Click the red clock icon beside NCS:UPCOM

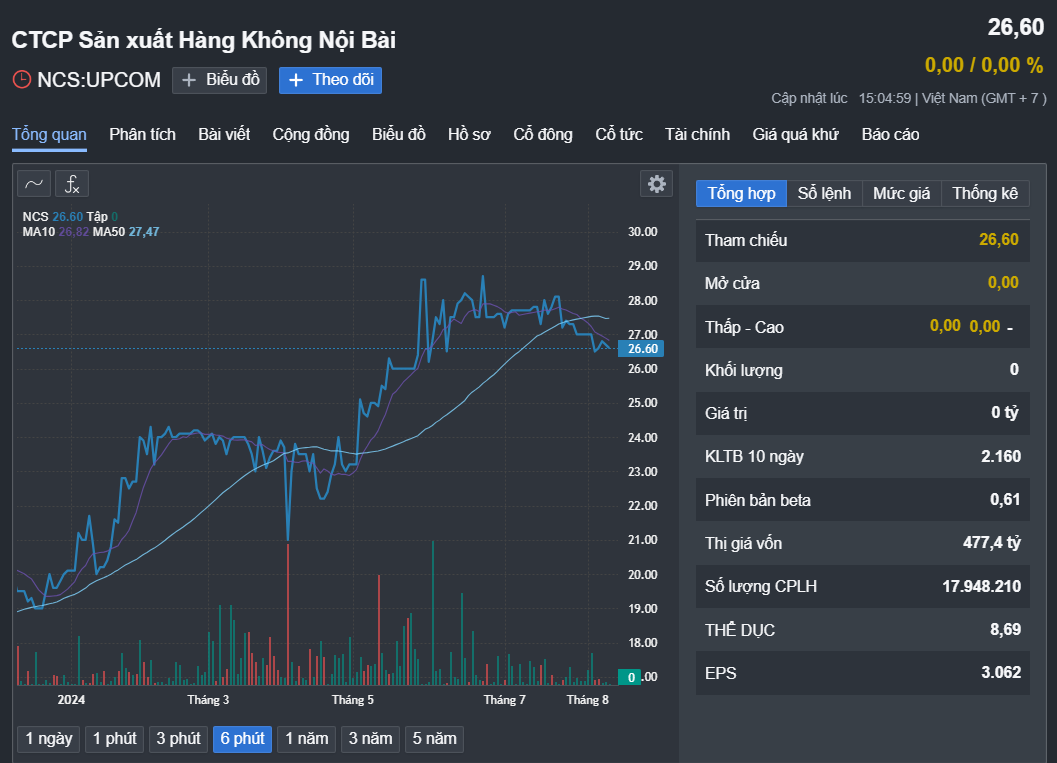pos(22,80)
